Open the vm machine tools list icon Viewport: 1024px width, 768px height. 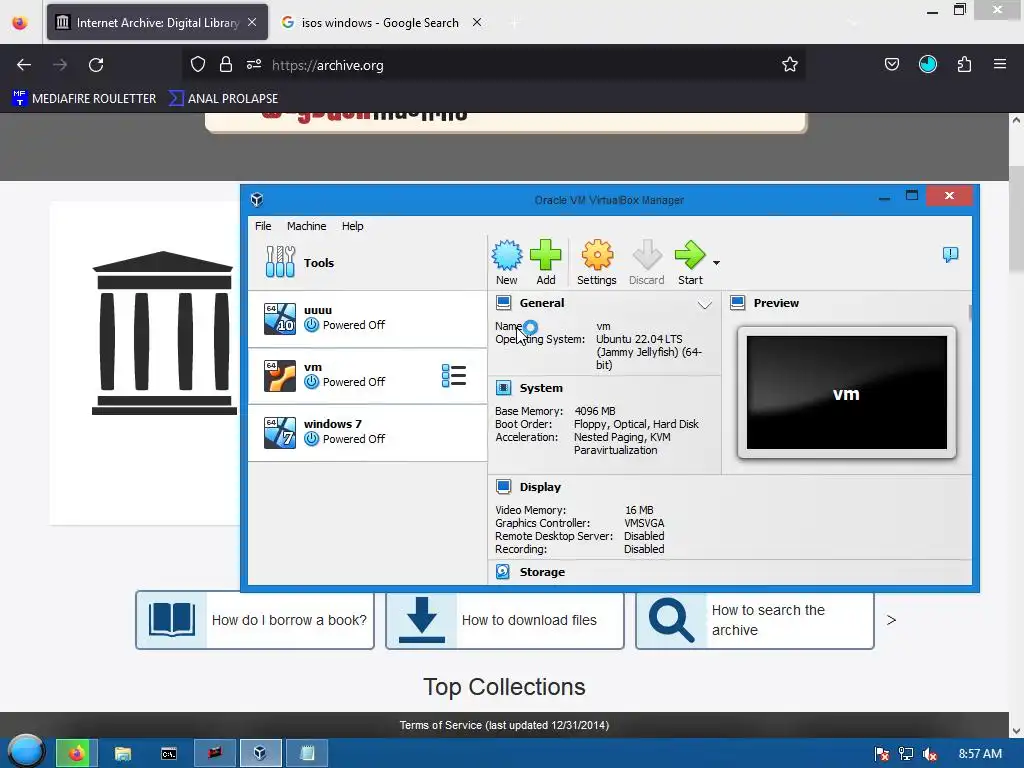[454, 376]
